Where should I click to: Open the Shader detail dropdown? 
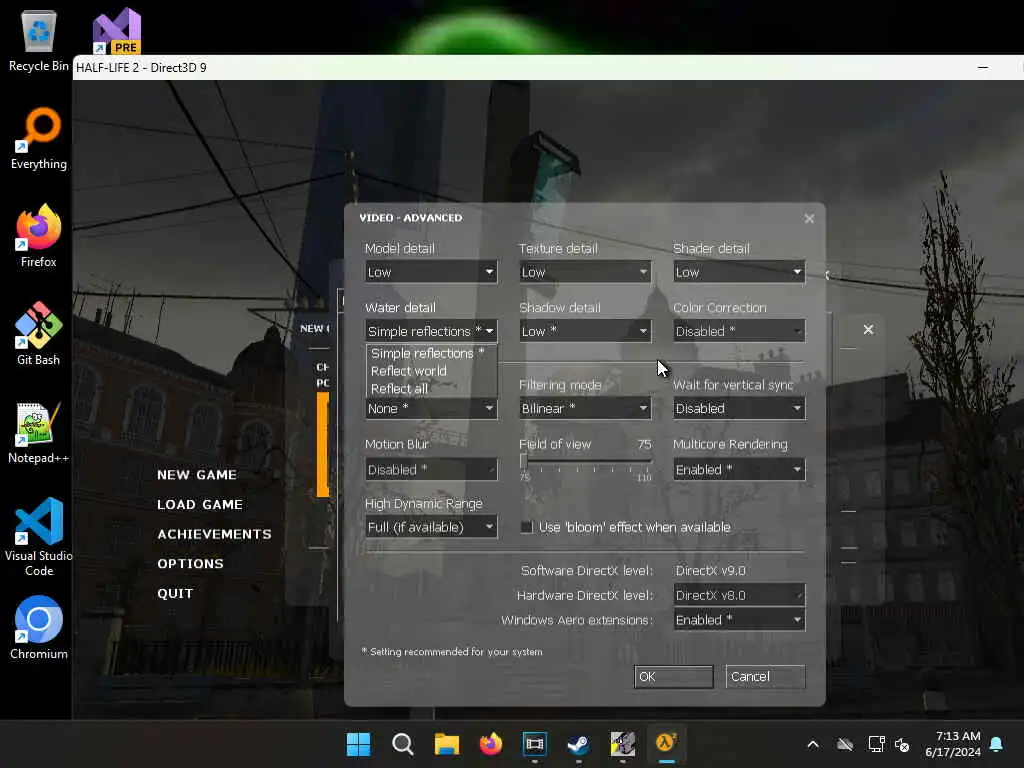739,272
